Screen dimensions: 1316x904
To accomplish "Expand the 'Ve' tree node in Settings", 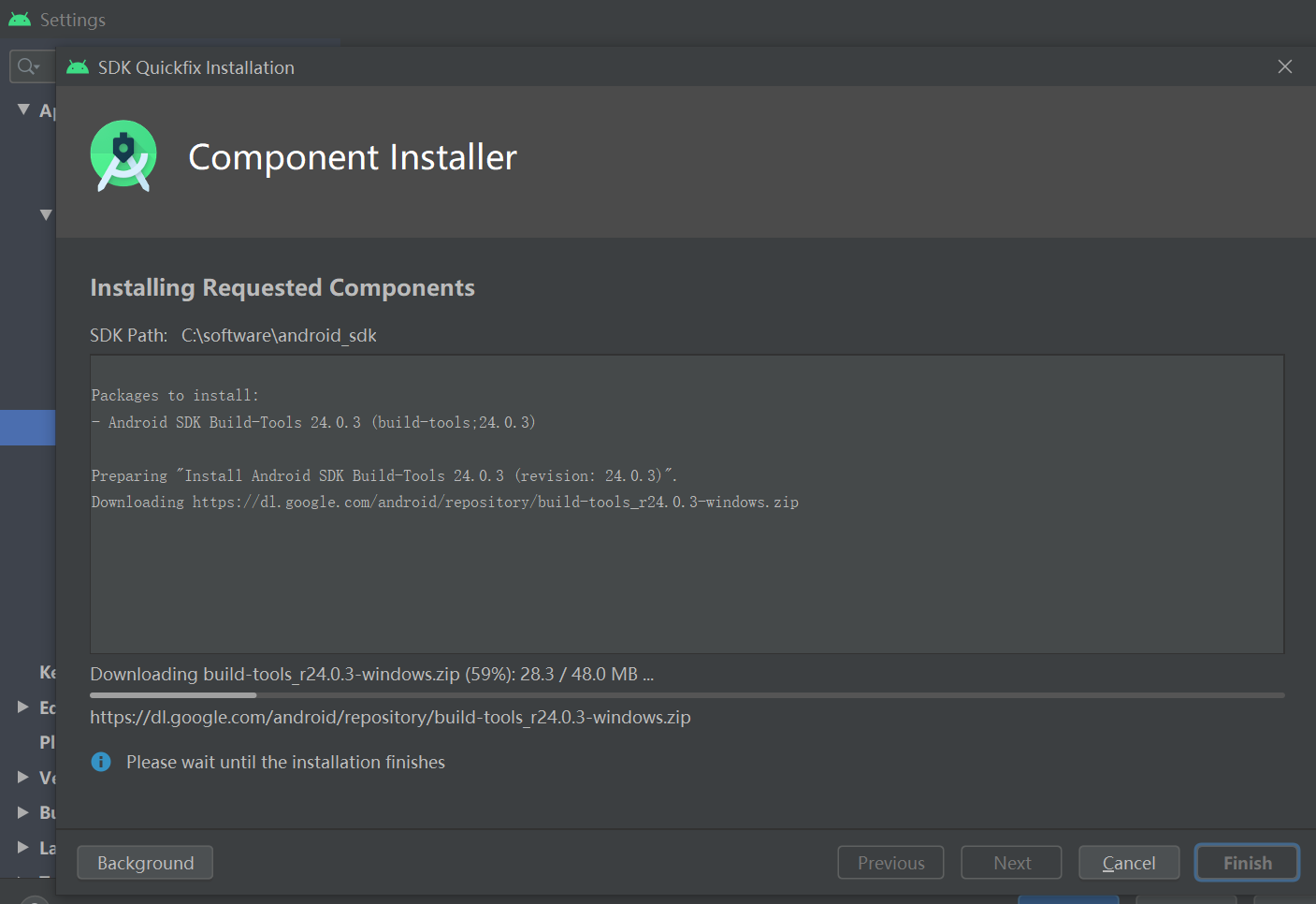I will 23,777.
